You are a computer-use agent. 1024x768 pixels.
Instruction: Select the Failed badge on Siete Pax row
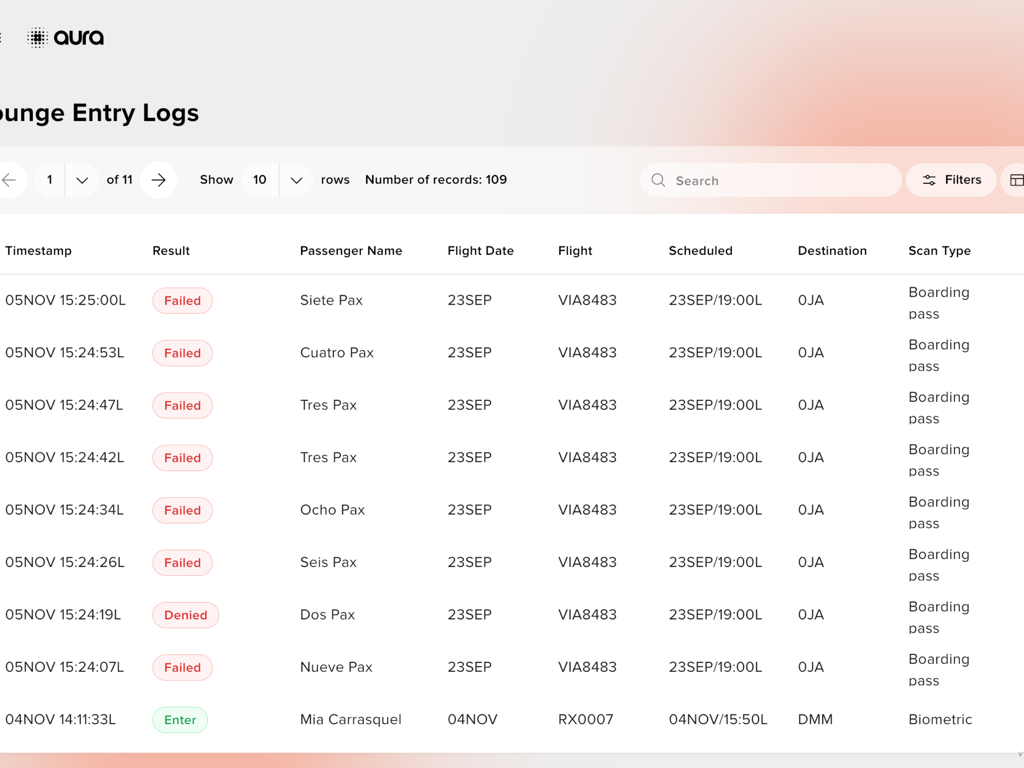(182, 300)
